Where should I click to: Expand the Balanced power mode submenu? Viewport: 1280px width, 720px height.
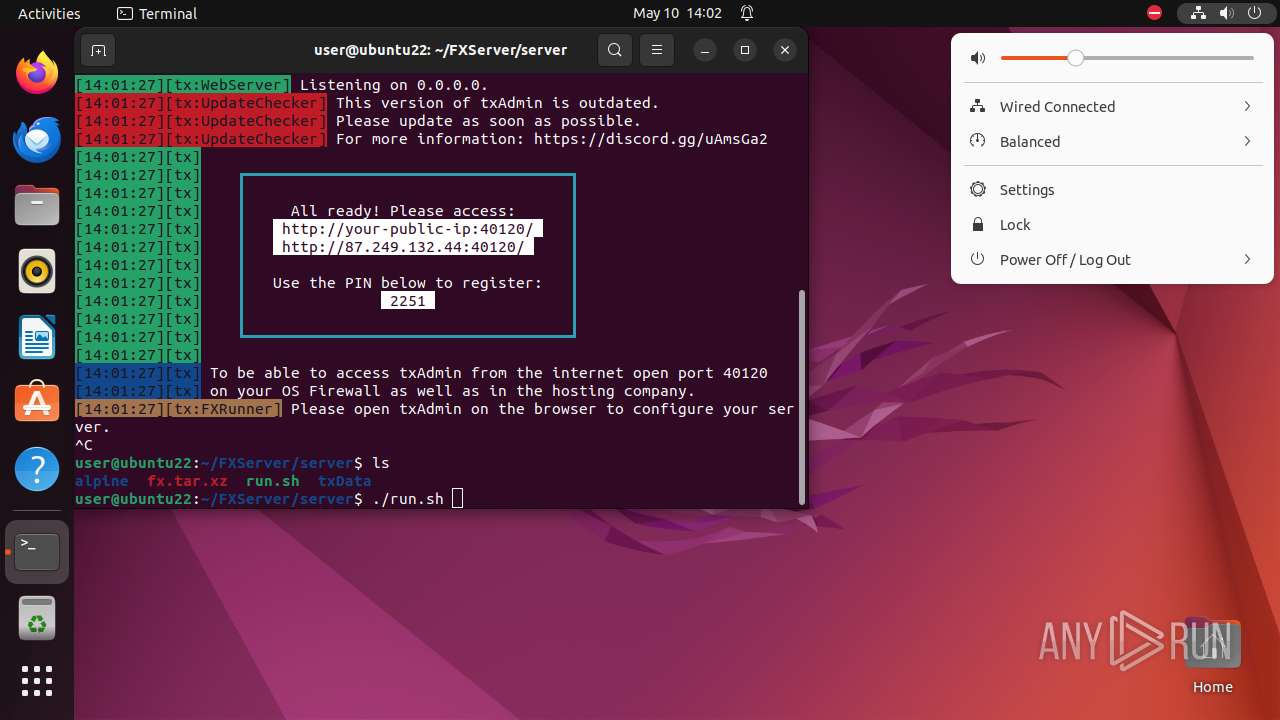point(1112,141)
